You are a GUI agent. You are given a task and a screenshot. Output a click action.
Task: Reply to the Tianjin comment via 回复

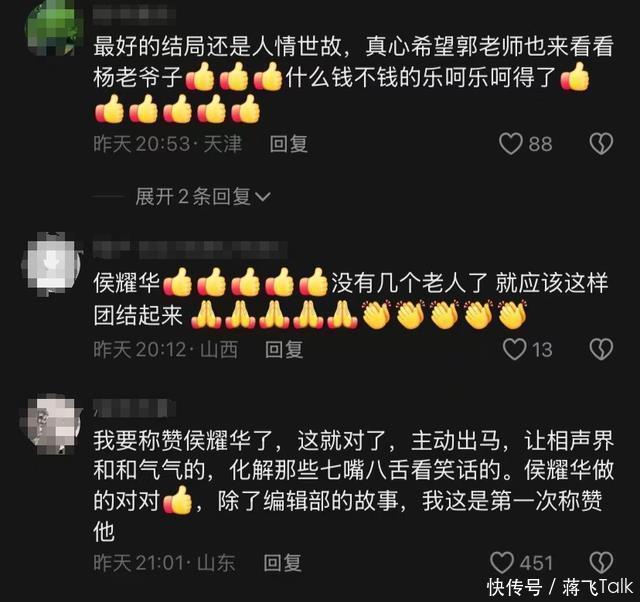[288, 144]
